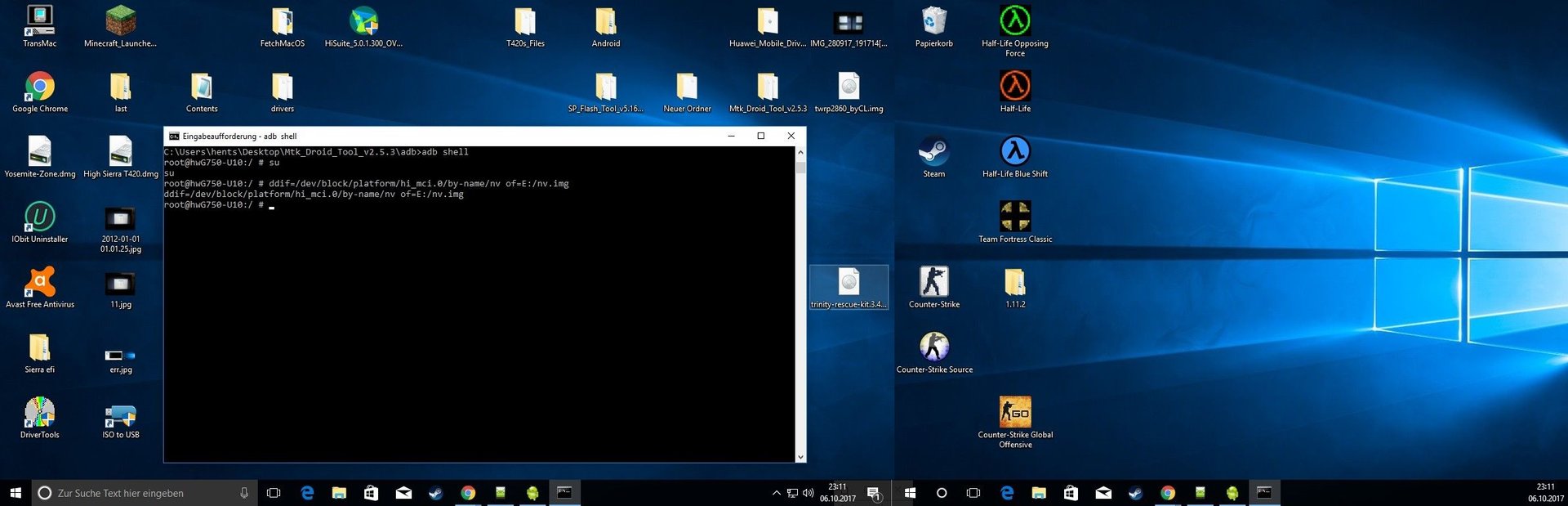Click the 'Zur Suche Text hier eingeben' search box

[143, 493]
